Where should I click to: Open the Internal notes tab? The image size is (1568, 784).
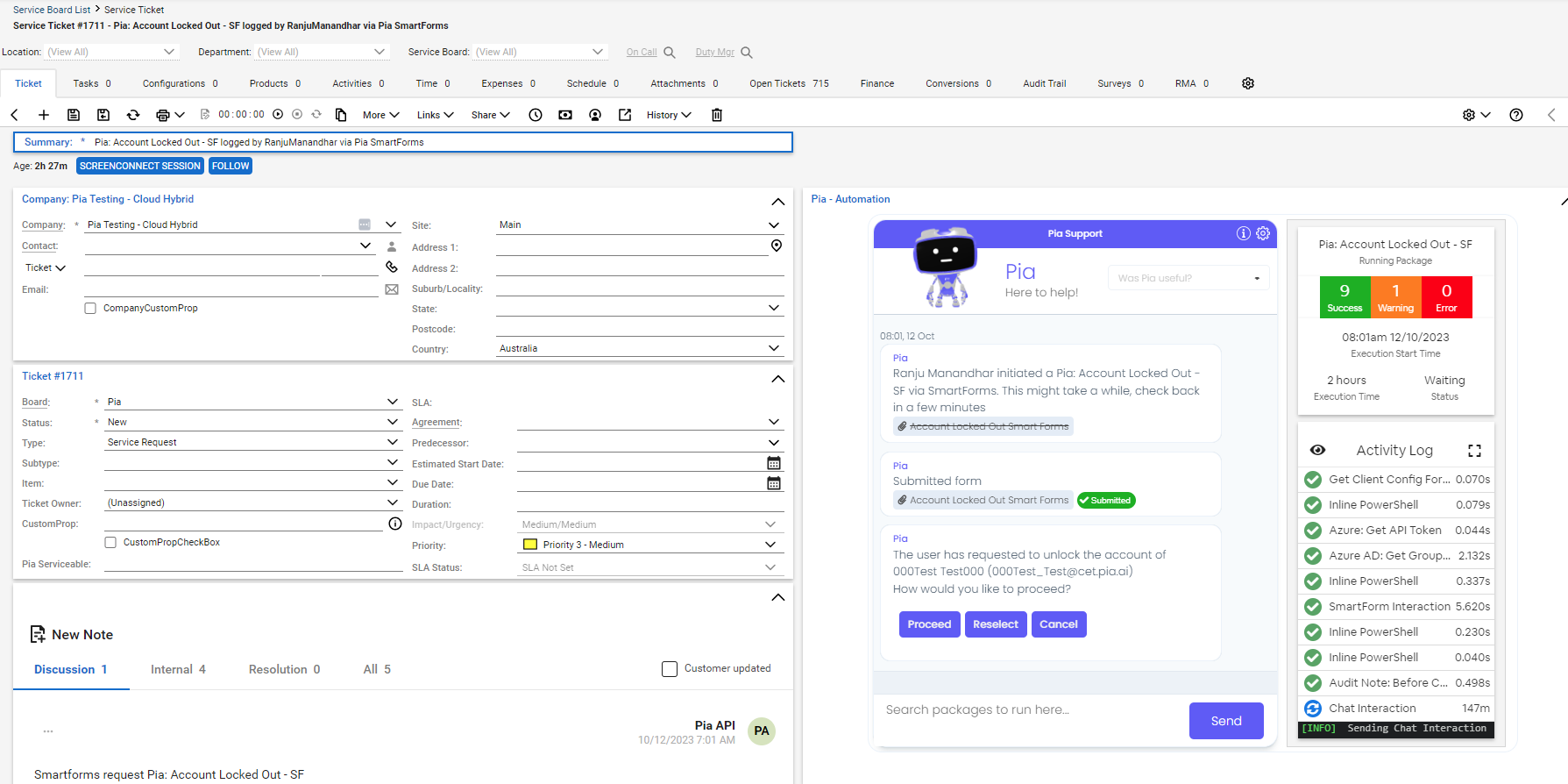pos(178,669)
